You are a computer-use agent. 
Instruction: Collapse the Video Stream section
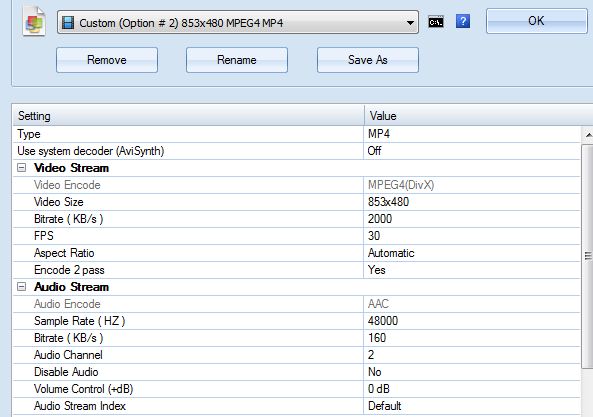click(x=22, y=167)
